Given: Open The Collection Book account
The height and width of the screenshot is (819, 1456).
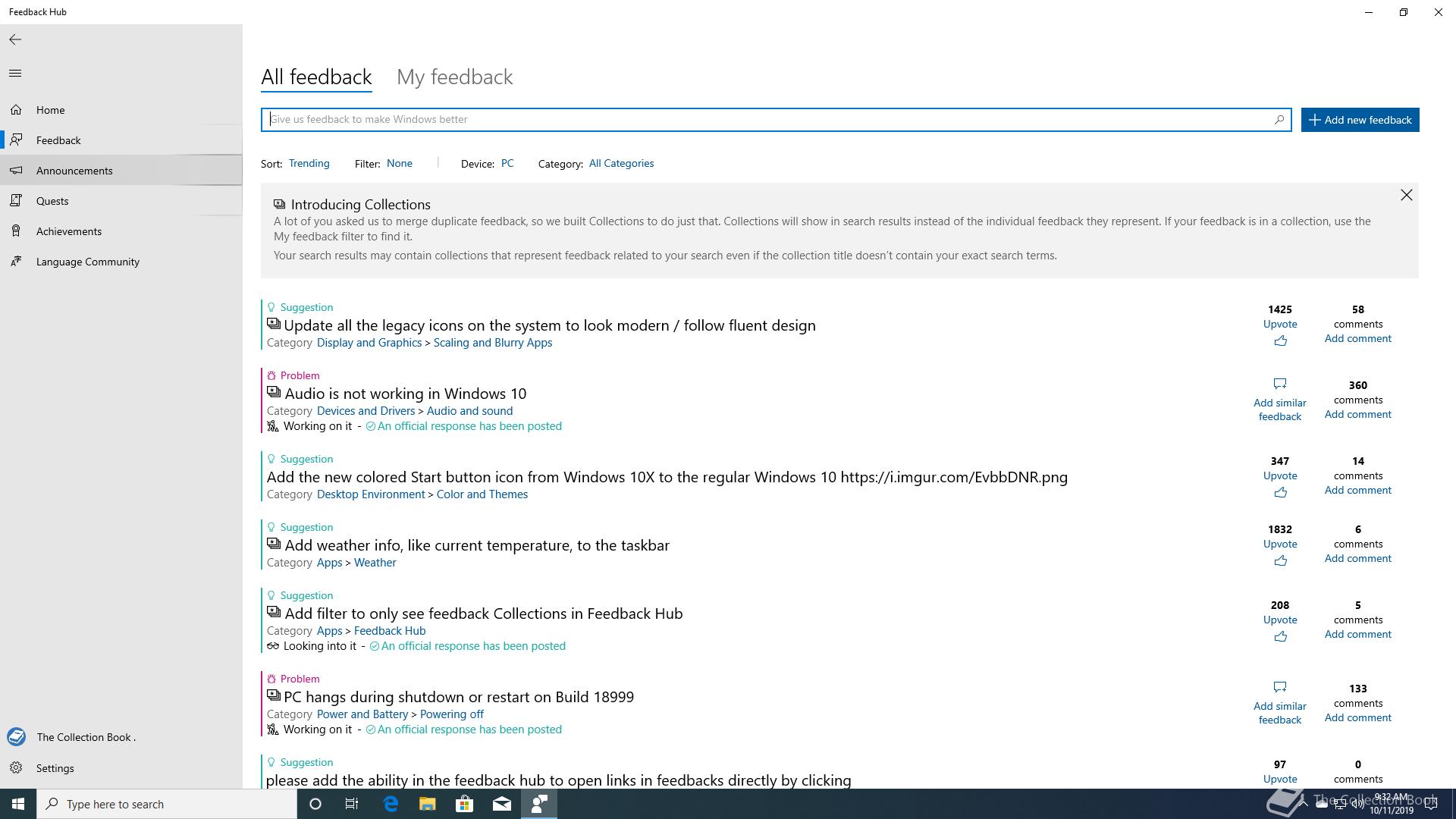Looking at the screenshot, I should point(121,737).
